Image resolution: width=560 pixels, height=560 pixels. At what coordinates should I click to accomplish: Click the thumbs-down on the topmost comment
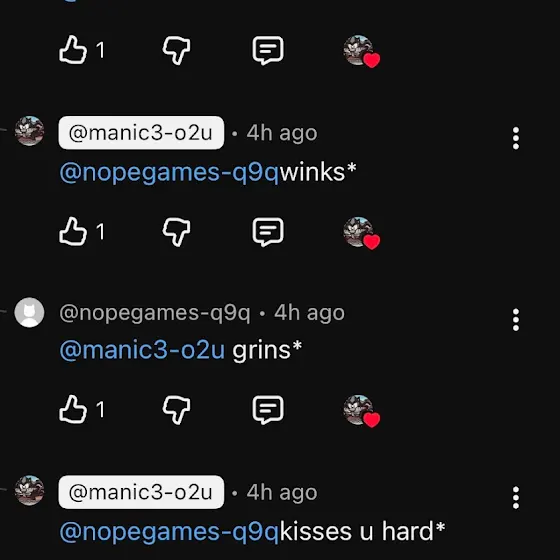pyautogui.click(x=176, y=50)
